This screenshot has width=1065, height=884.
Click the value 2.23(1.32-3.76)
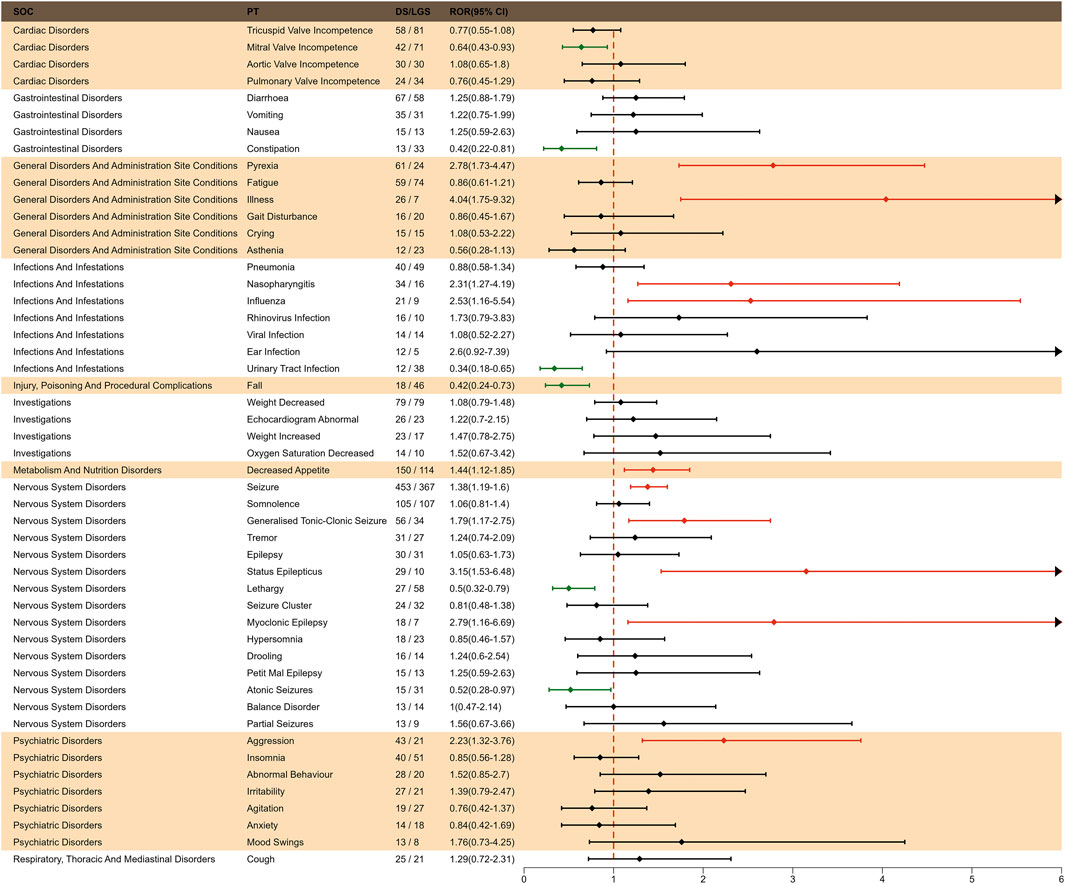pos(482,741)
